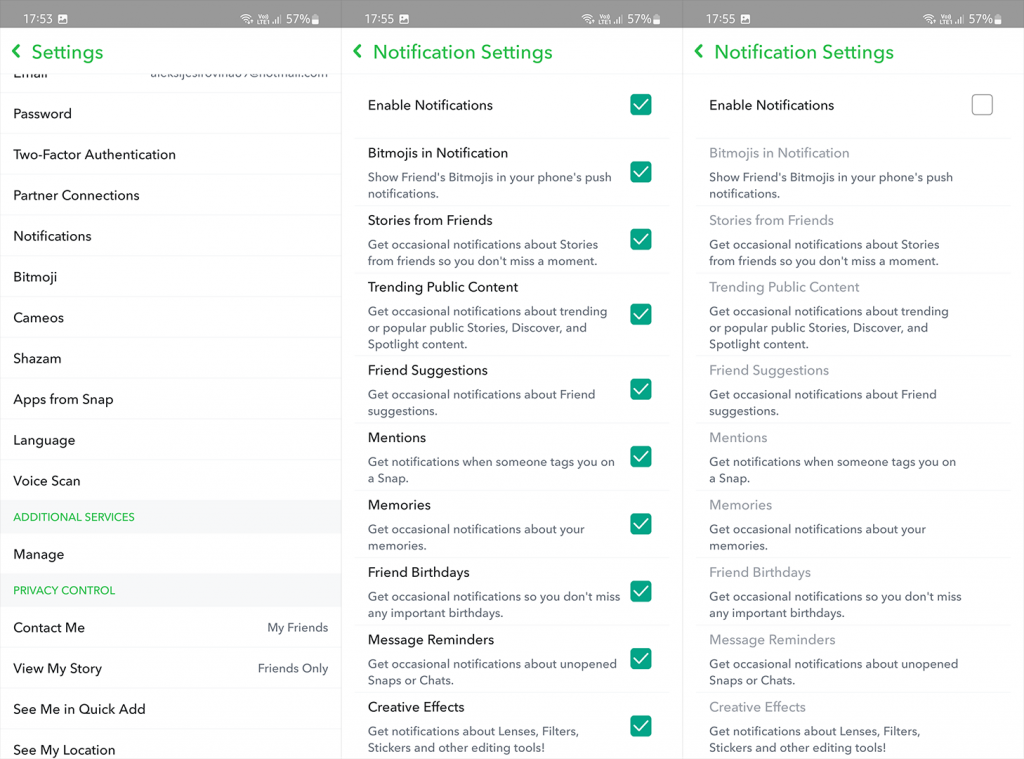Tap the Settings title text
Image resolution: width=1024 pixels, height=759 pixels.
click(67, 52)
